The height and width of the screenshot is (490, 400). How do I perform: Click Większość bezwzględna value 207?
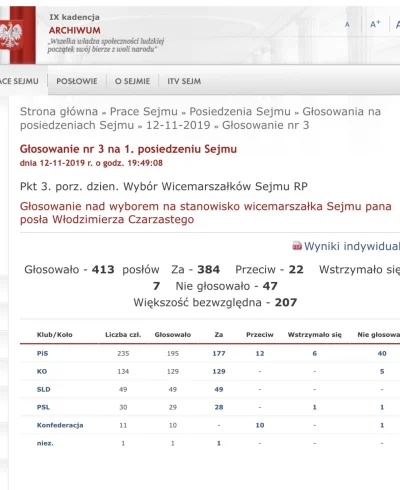tap(286, 302)
